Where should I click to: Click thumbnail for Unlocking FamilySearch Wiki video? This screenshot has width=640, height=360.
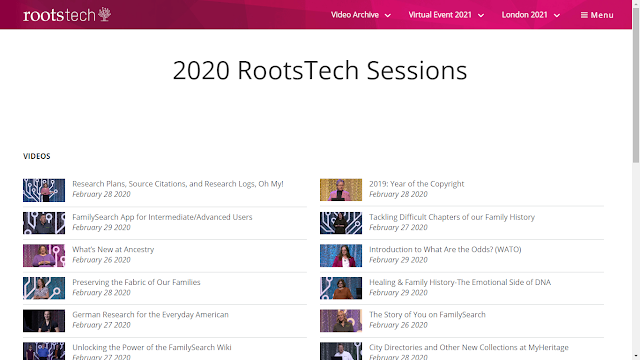[x=44, y=351]
